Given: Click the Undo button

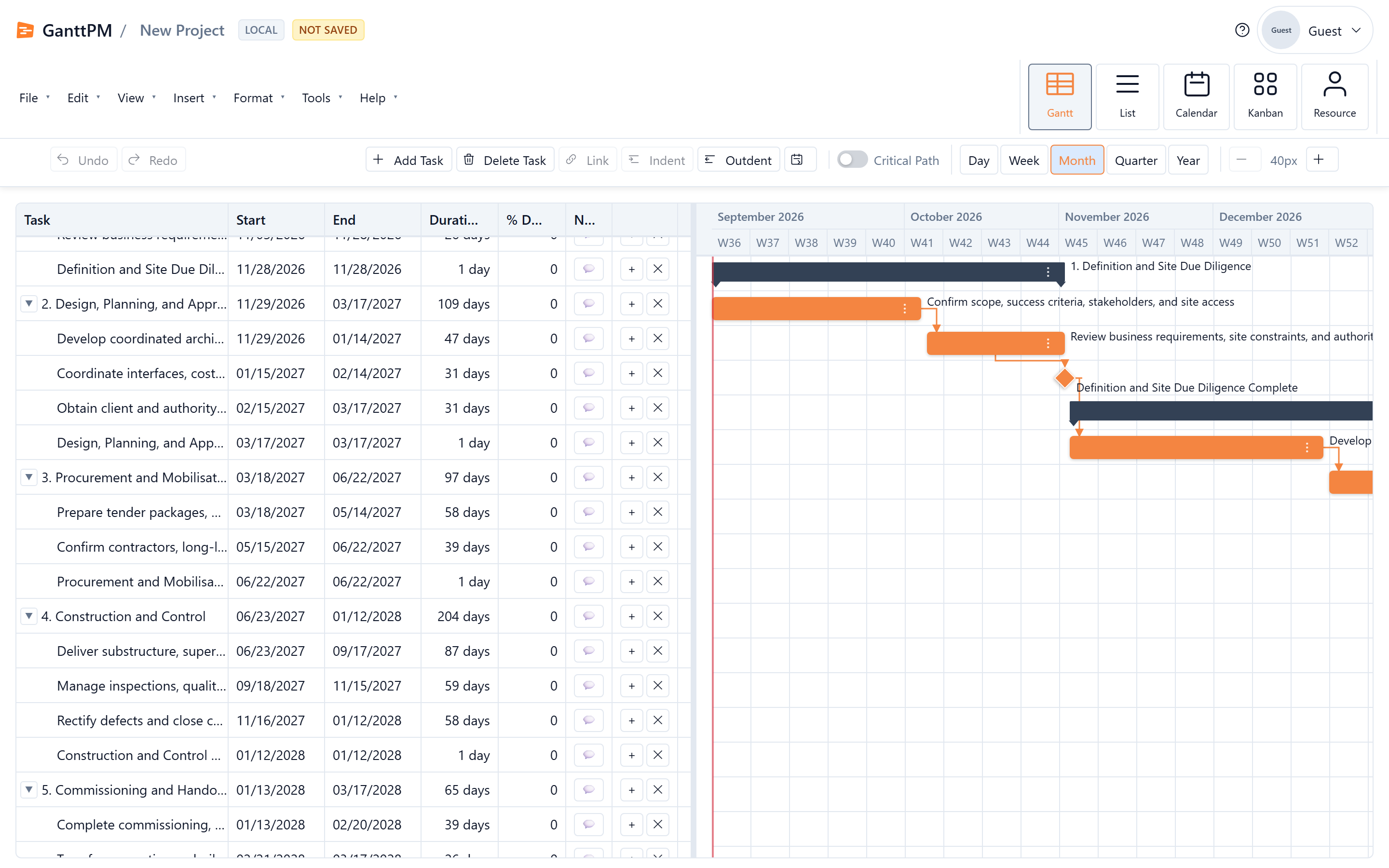Looking at the screenshot, I should coord(84,160).
